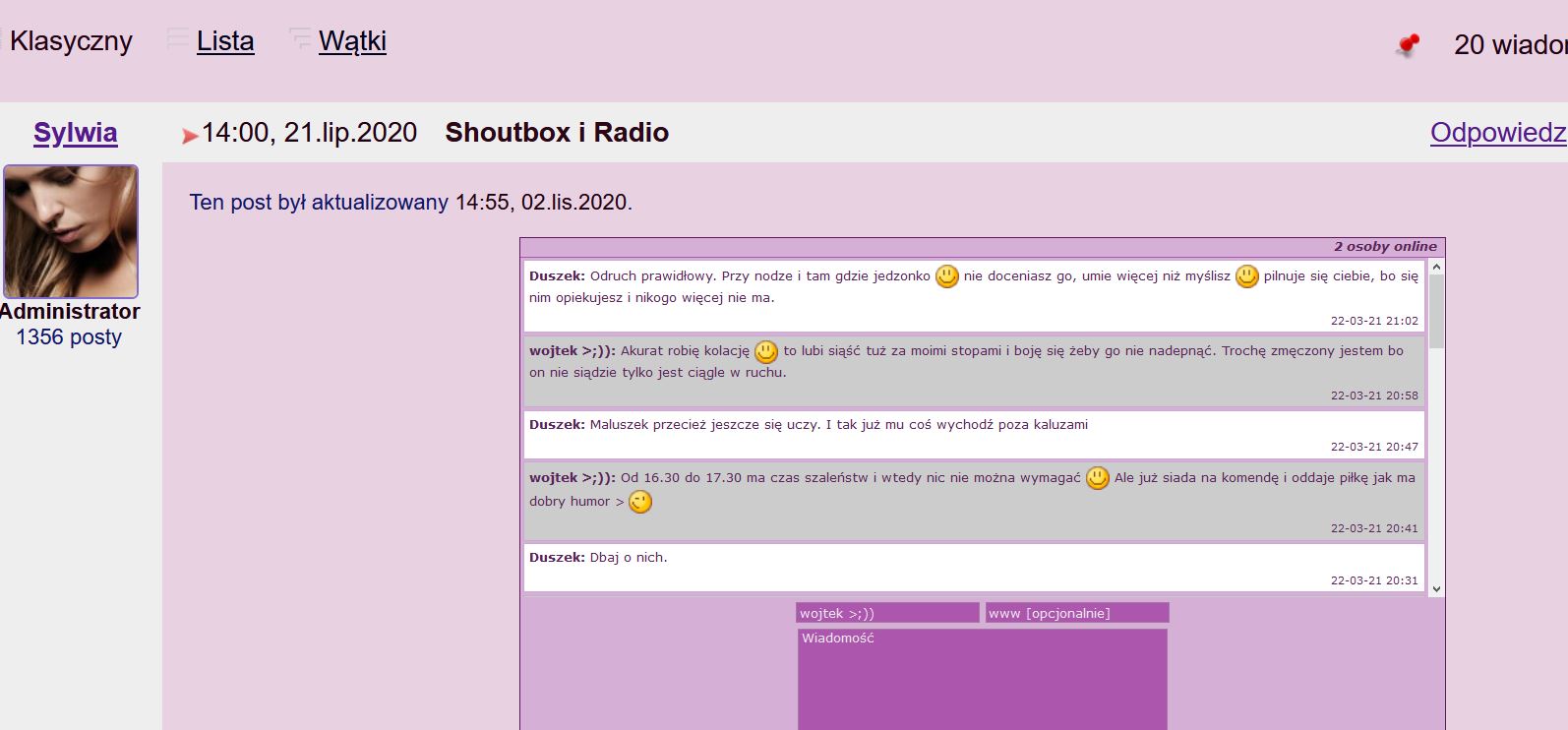This screenshot has height=730, width=1568.
Task: Click the shoutbox scrollbar thumb
Action: click(x=1436, y=310)
